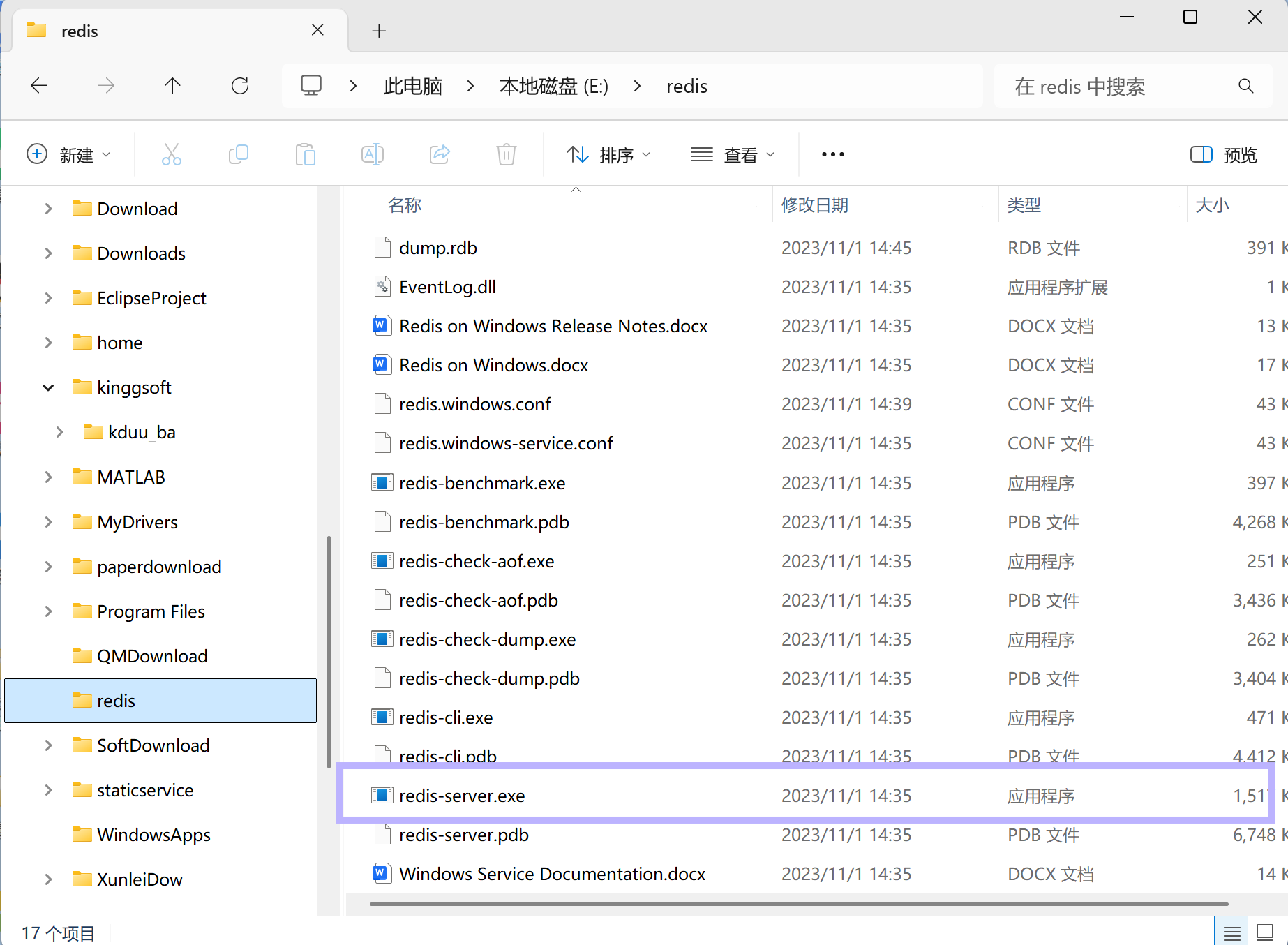This screenshot has width=1288, height=945.
Task: Click the Rename icon in toolbar
Action: [373, 154]
